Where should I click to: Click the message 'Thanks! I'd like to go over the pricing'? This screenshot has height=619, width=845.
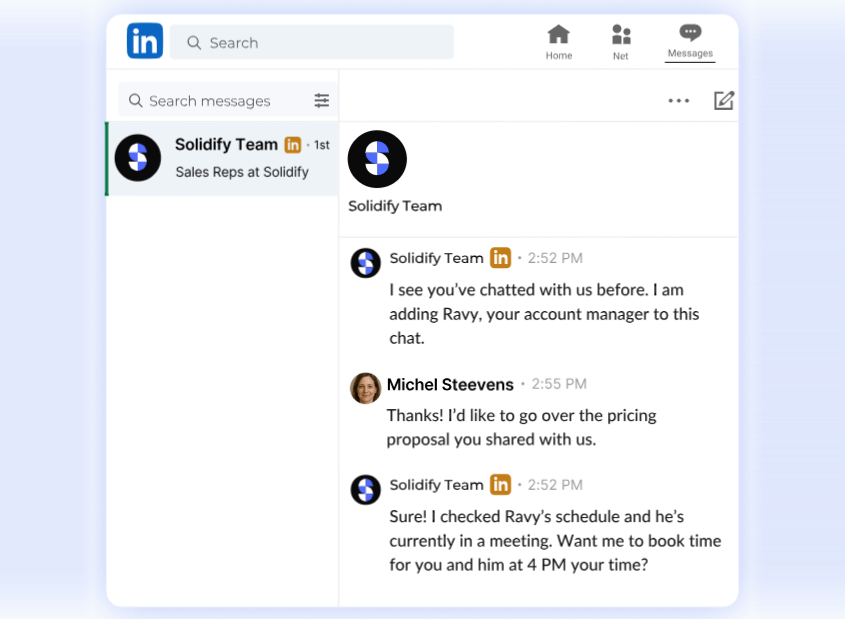click(x=521, y=427)
